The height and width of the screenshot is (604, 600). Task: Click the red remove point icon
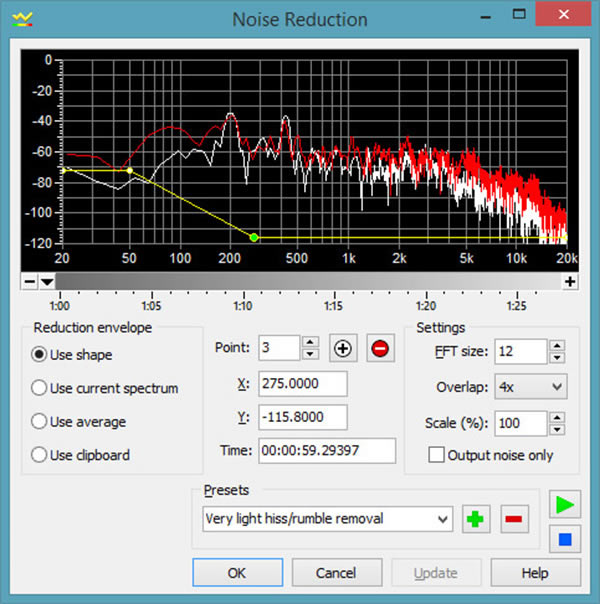point(381,349)
